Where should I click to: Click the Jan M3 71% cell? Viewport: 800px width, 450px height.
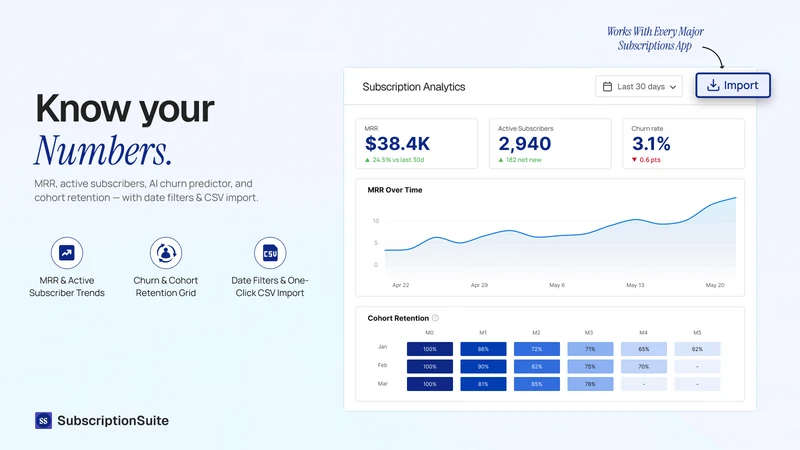coord(590,349)
